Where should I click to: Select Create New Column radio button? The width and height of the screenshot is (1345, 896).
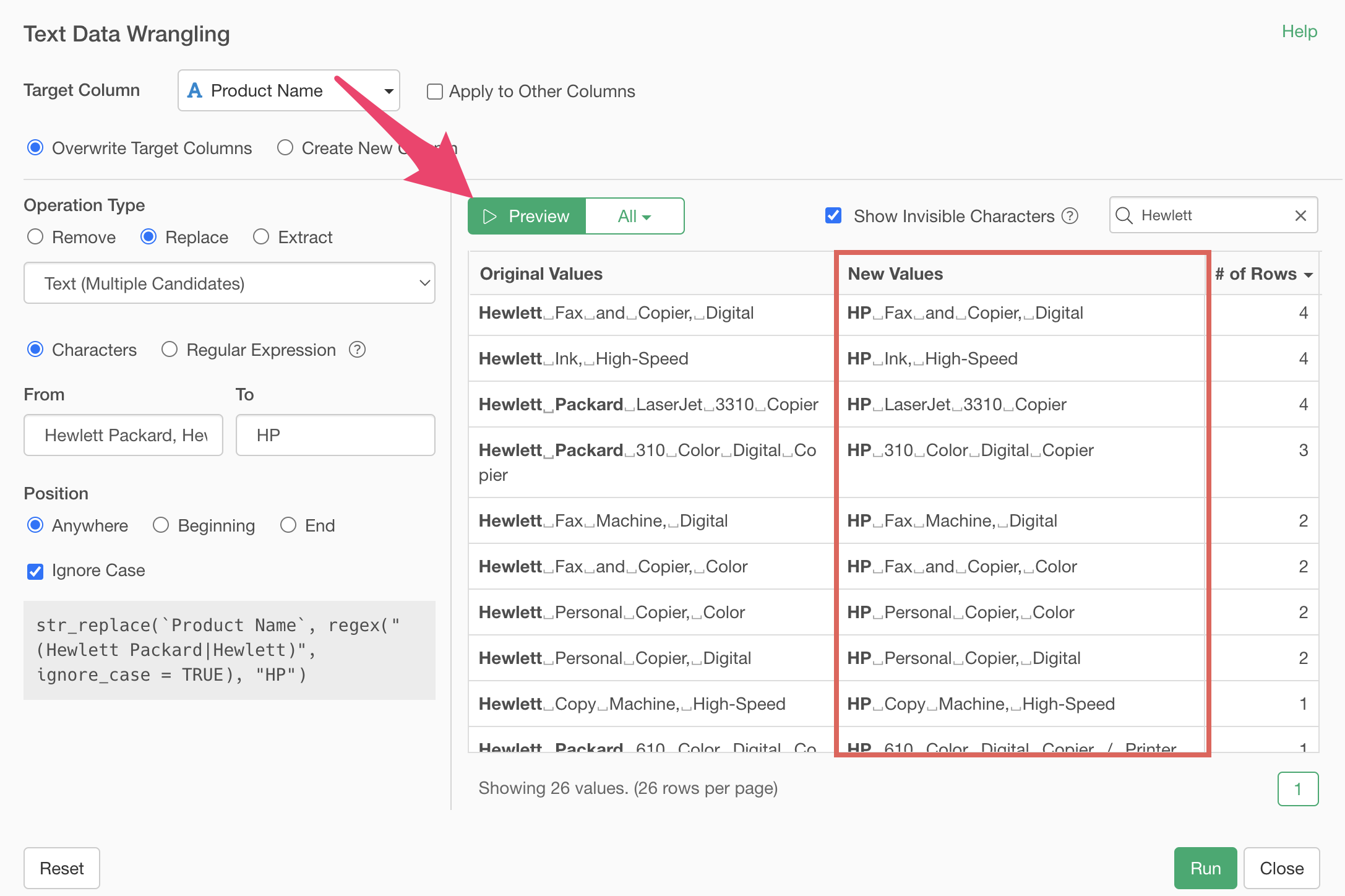click(285, 148)
